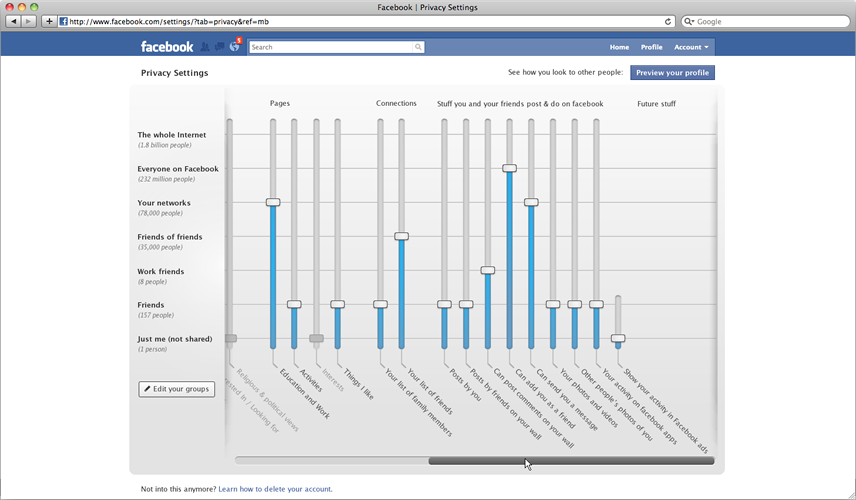Viewport: 856px width, 500px height.
Task: Click the Show your activity in Facebook ads handle
Action: tap(618, 338)
